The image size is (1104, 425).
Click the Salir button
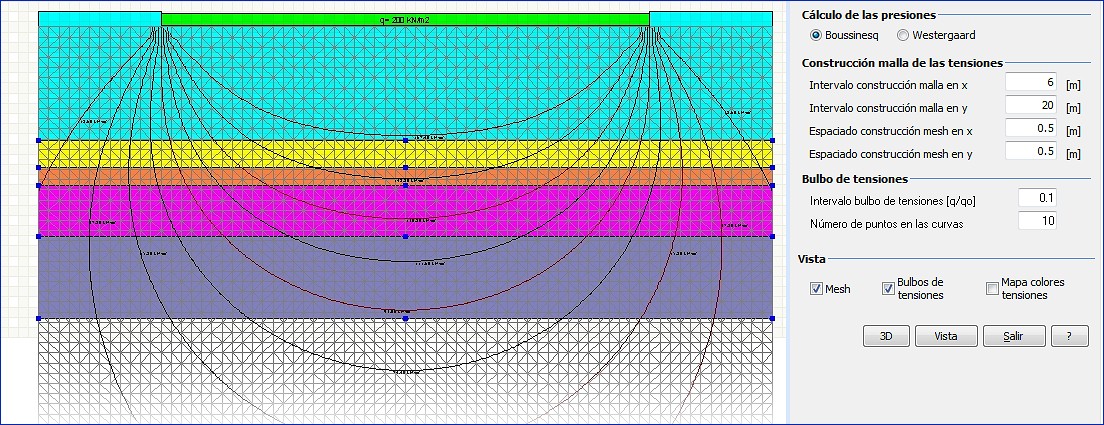click(x=1014, y=336)
